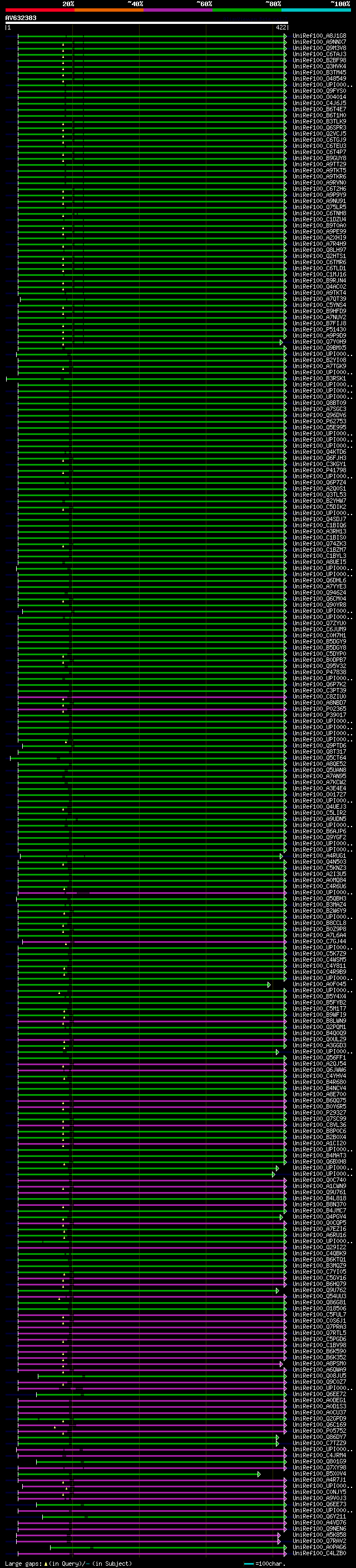Click label UniRef100_A5K858
This screenshot has width=356, height=1568.
(319, 1535)
